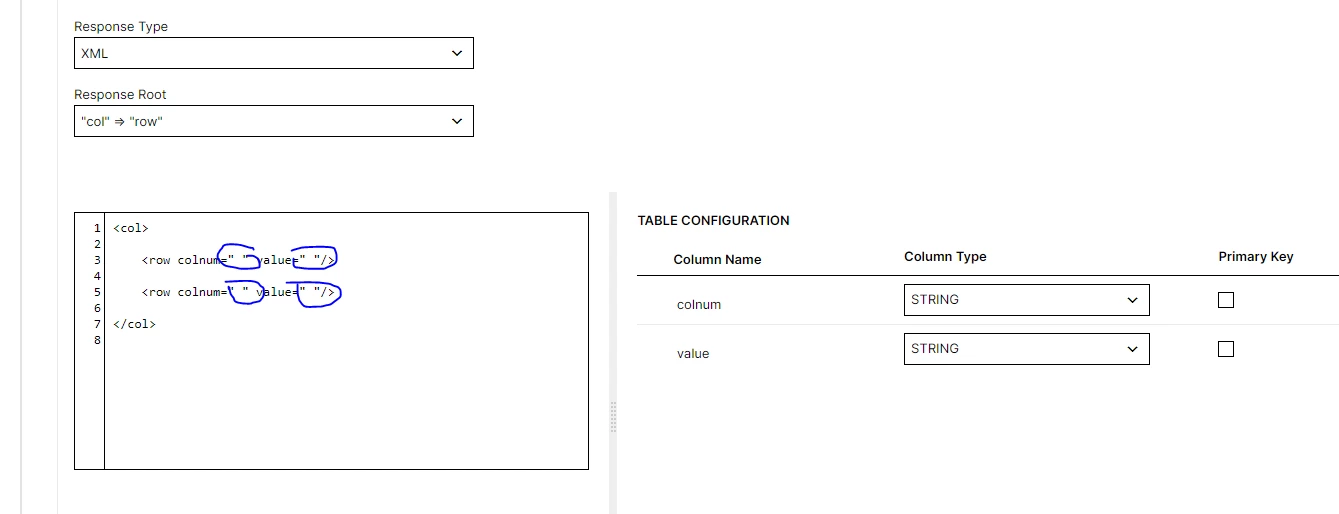Image resolution: width=1339 pixels, height=514 pixels.
Task: Grab the dotted panel splitter handle
Action: click(613, 416)
